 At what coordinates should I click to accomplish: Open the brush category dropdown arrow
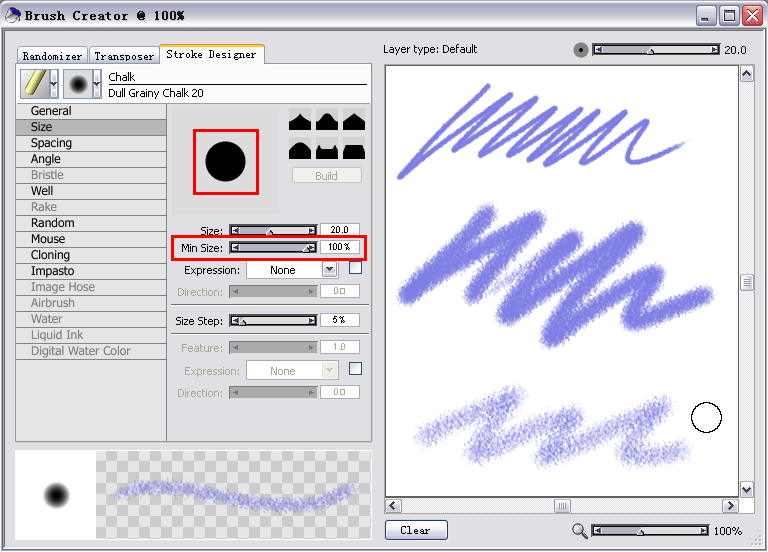pyautogui.click(x=54, y=85)
